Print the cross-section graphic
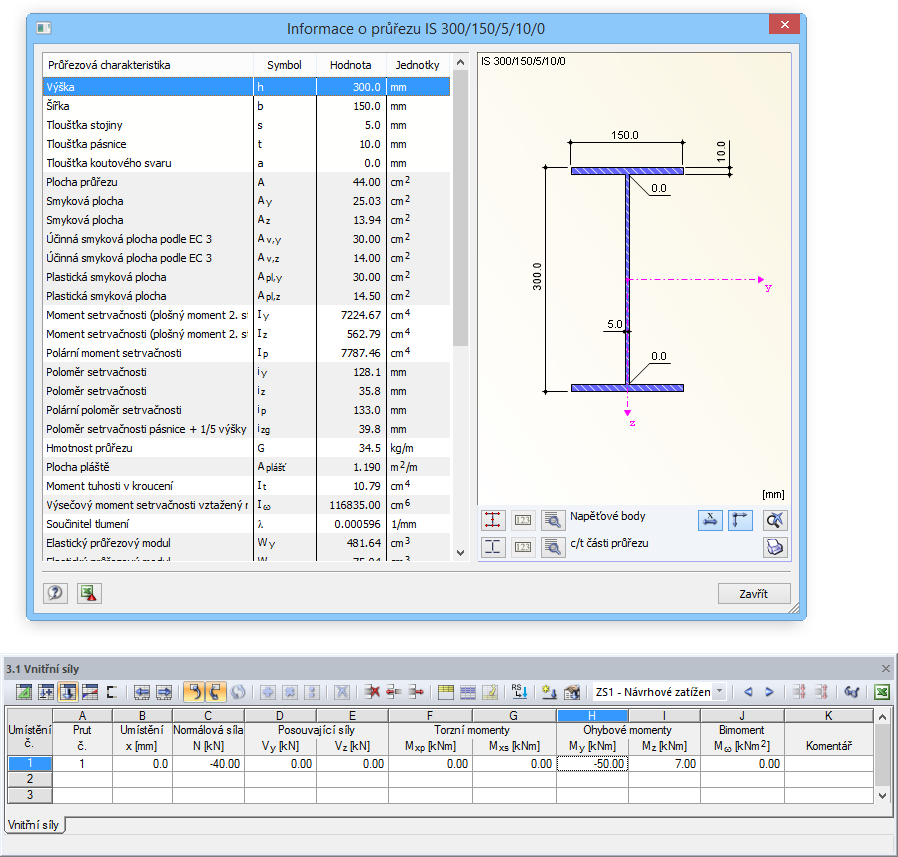This screenshot has width=898, height=857. (775, 547)
